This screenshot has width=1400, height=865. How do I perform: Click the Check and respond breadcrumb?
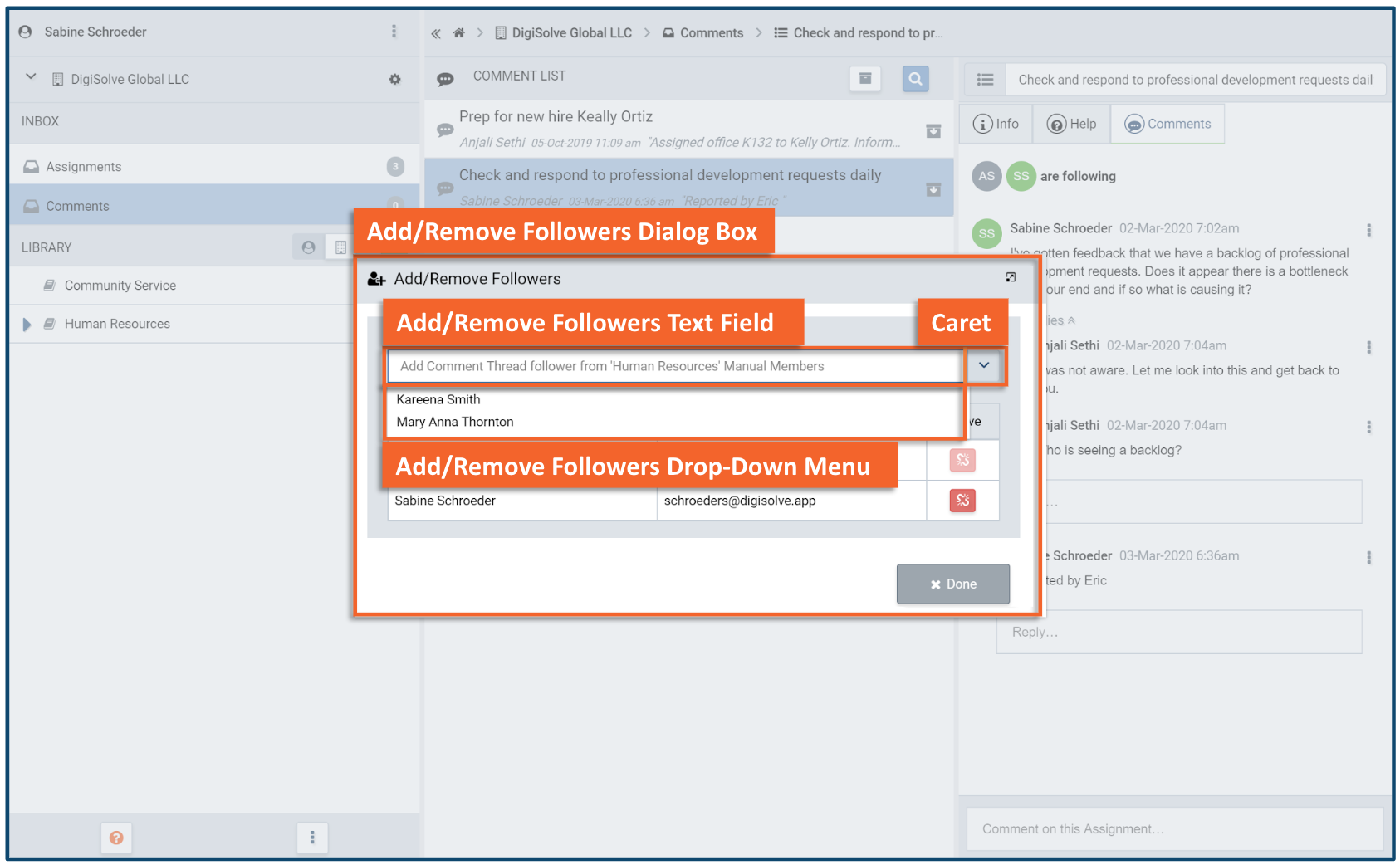859,33
